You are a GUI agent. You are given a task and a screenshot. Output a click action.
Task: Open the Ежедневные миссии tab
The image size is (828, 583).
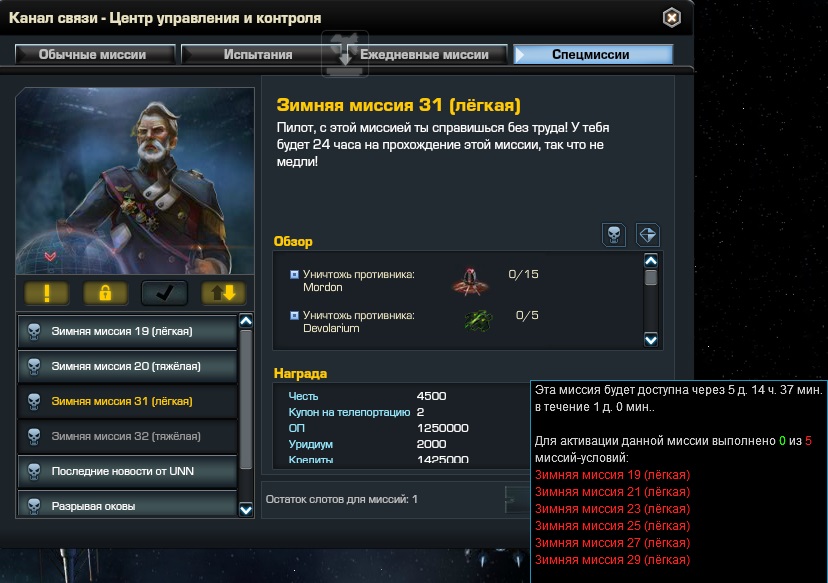[425, 54]
